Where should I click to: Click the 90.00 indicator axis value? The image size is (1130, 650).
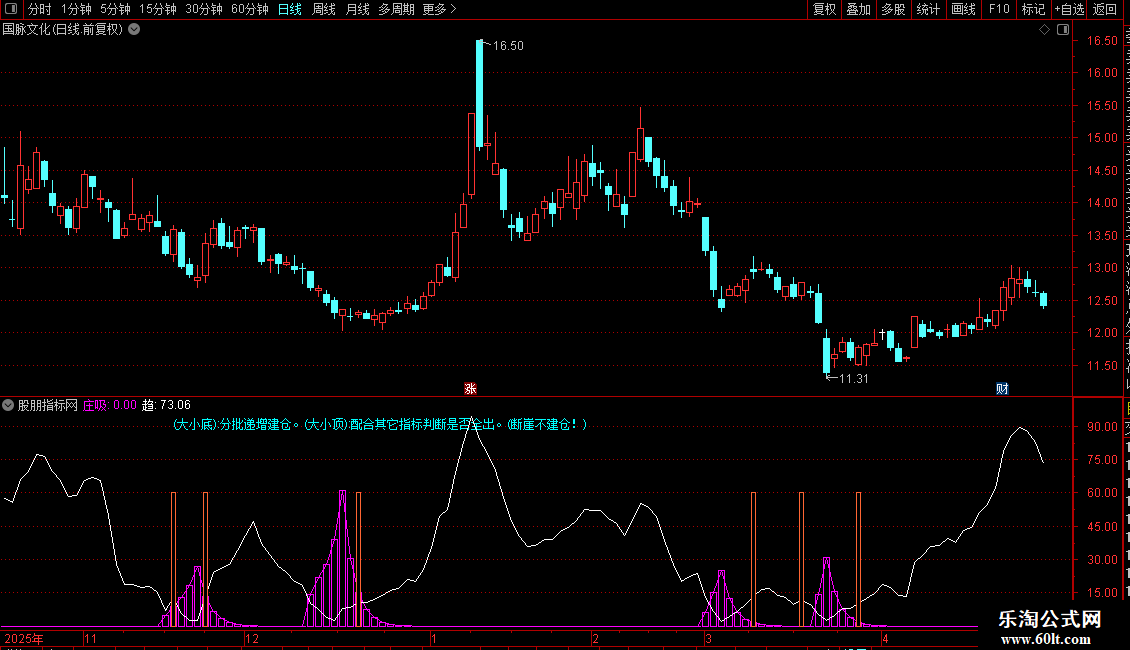pyautogui.click(x=1102, y=427)
